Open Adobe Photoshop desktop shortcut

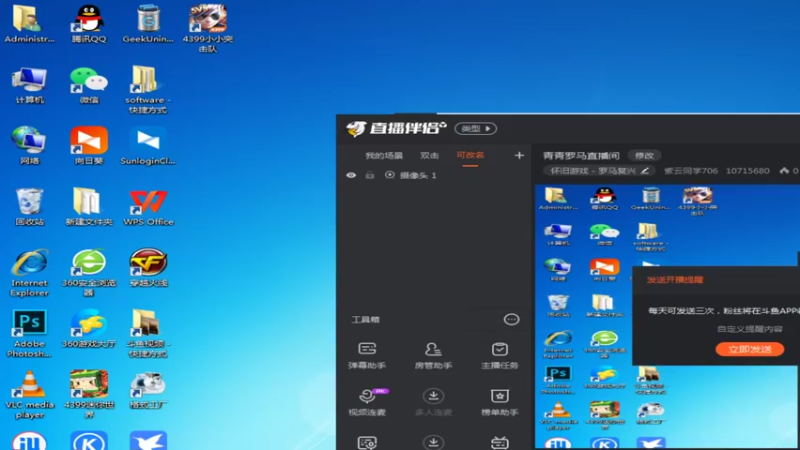pos(29,333)
